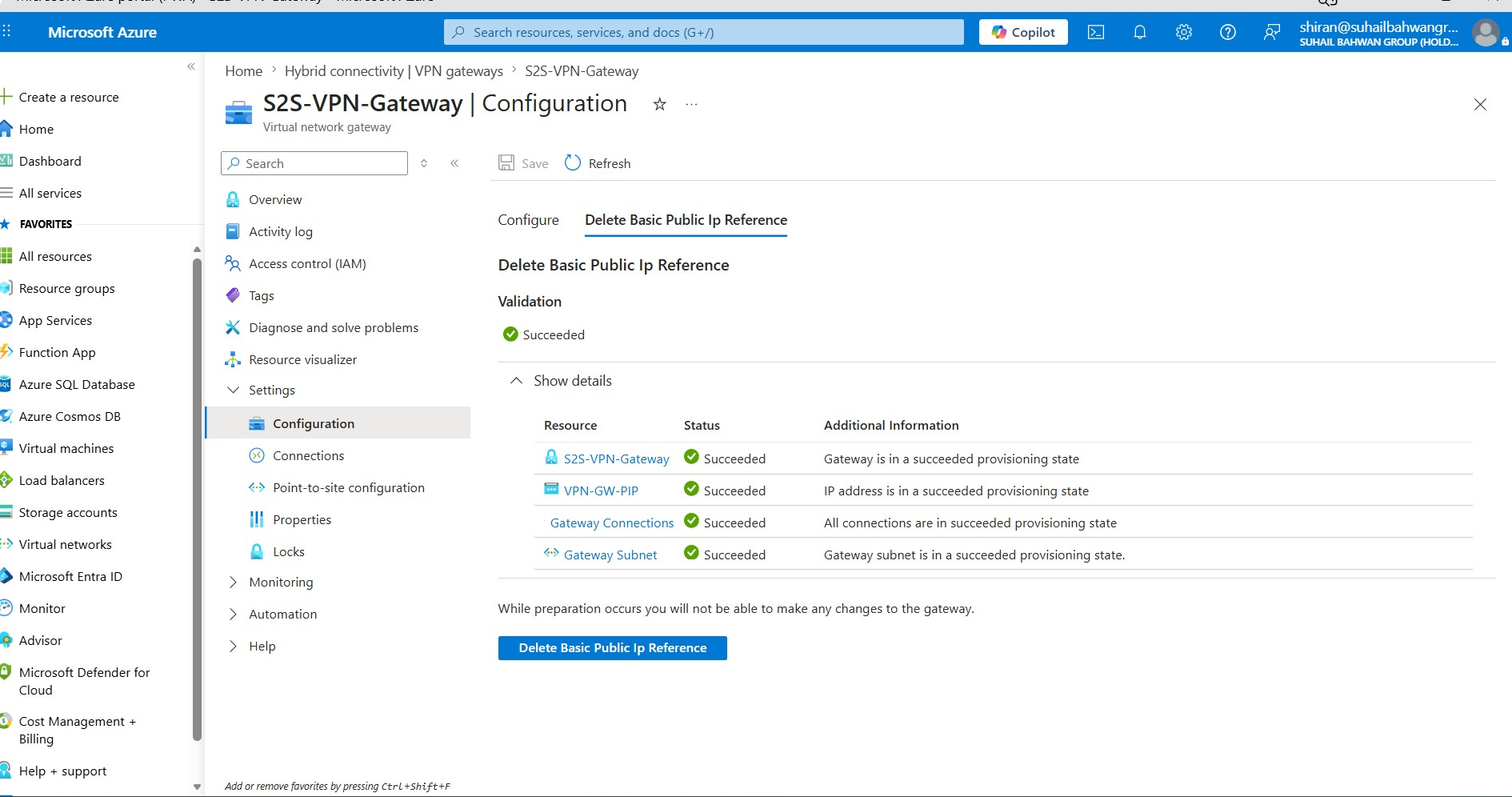
Task: Open the Feedback icon
Action: (1272, 32)
